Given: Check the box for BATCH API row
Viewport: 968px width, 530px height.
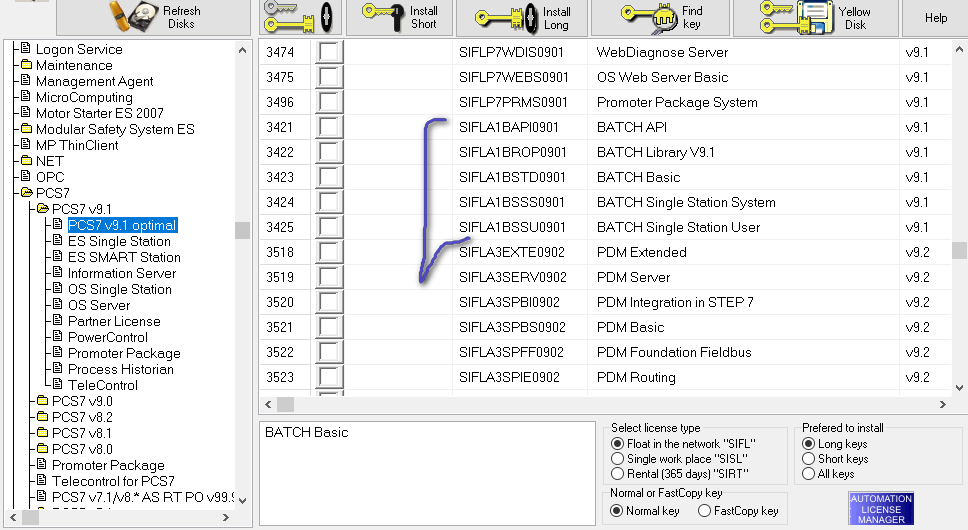Looking at the screenshot, I should (x=329, y=127).
